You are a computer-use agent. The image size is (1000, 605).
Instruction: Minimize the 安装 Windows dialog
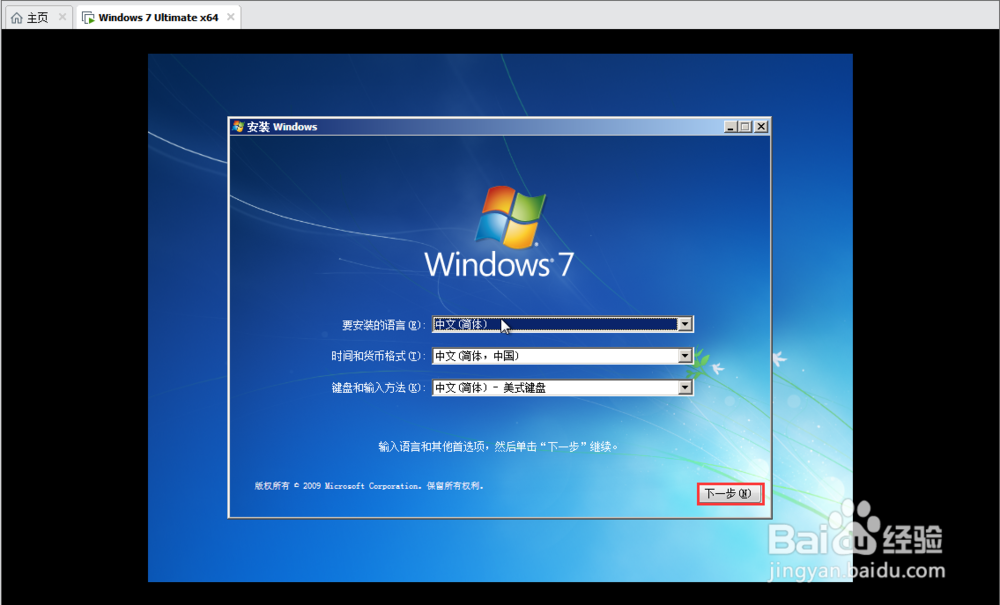(730, 127)
